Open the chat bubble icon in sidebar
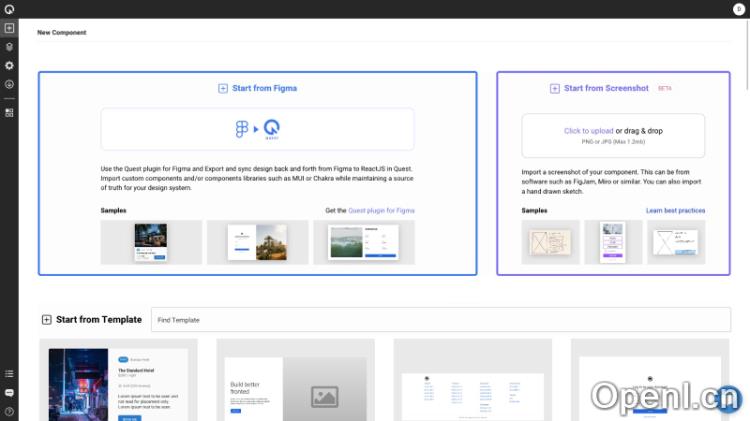Viewport: 750px width, 421px height. (x=9, y=393)
